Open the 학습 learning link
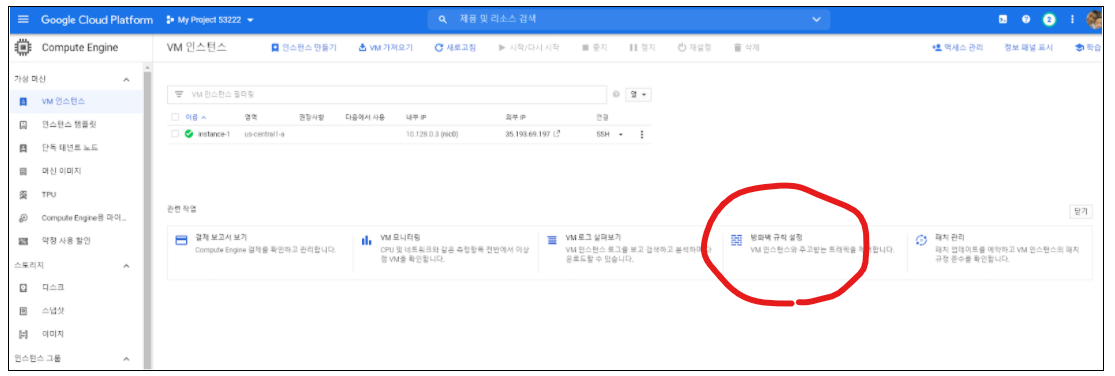The image size is (1115, 376). 1088,48
